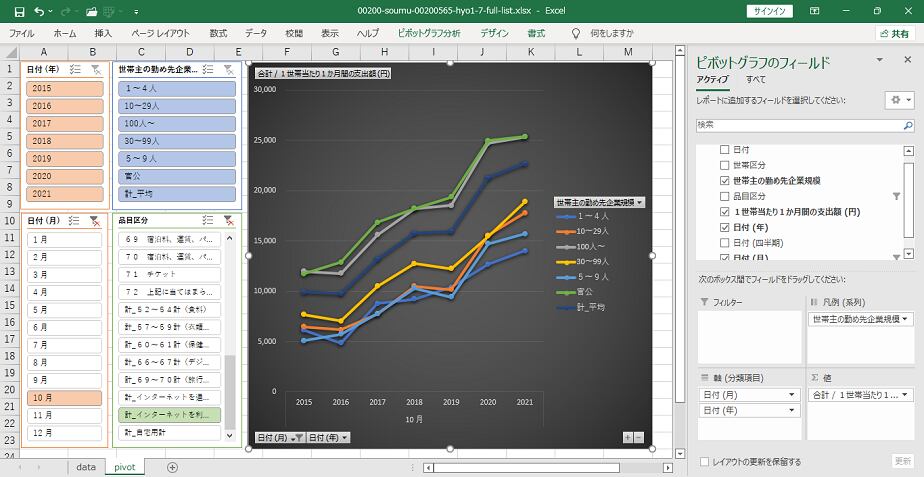Click the collapse minus button on the chart
Screen dimensions: 924x477
[x=639, y=437]
